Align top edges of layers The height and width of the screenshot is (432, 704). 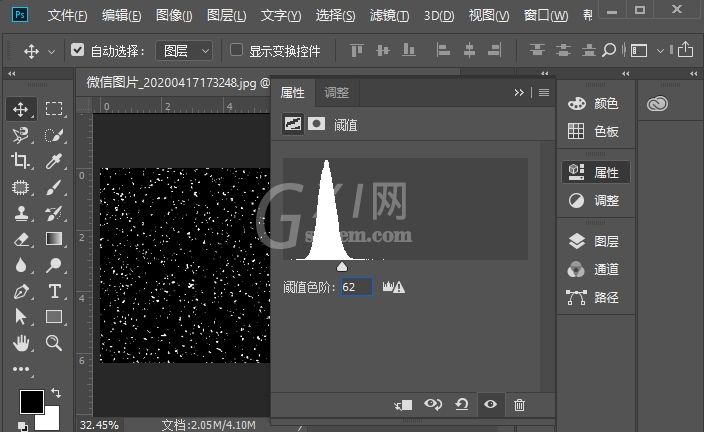pyautogui.click(x=356, y=50)
